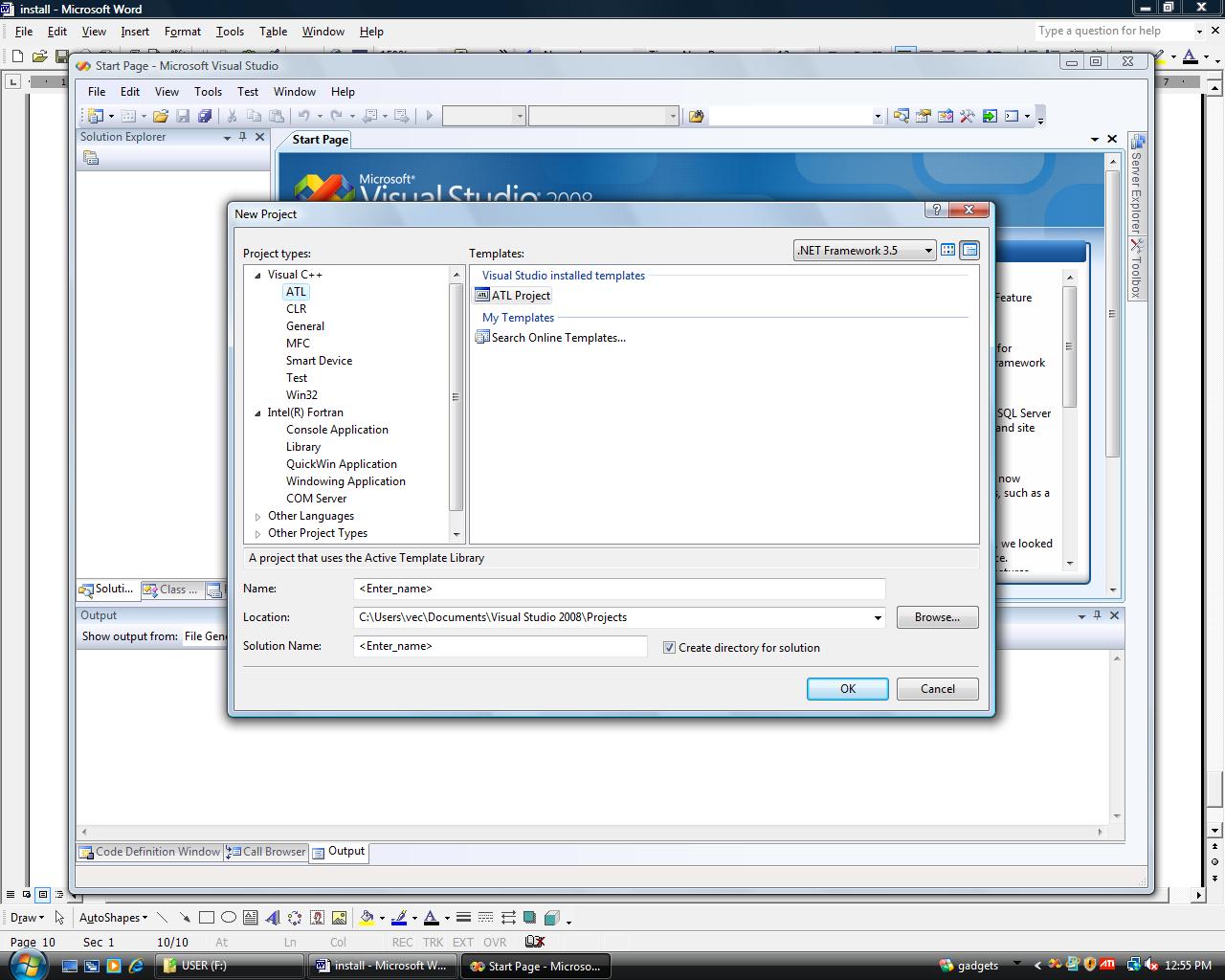Image resolution: width=1225 pixels, height=980 pixels.
Task: Click Word's Fill Color paint bucket
Action: [x=366, y=917]
